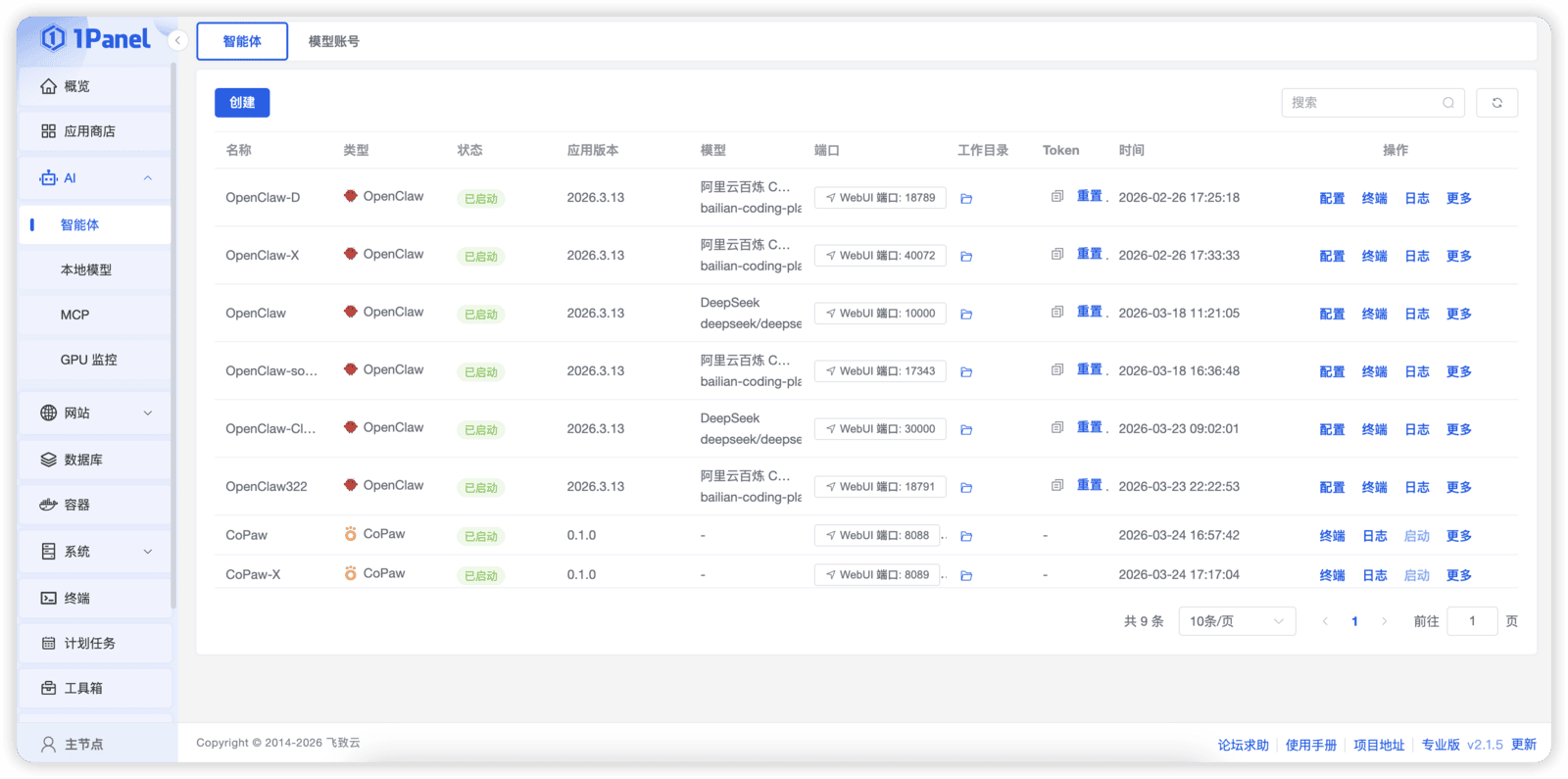This screenshot has height=779, width=1568.
Task: Click 专业版 footer link
Action: click(x=1441, y=745)
